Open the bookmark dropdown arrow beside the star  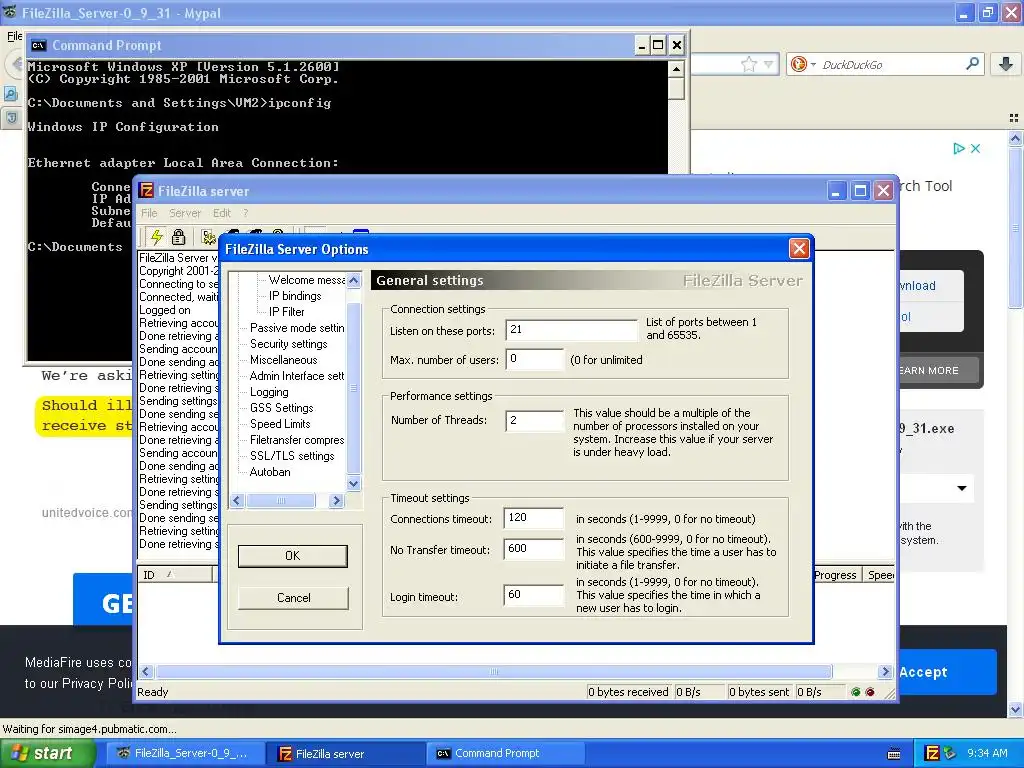(x=769, y=64)
